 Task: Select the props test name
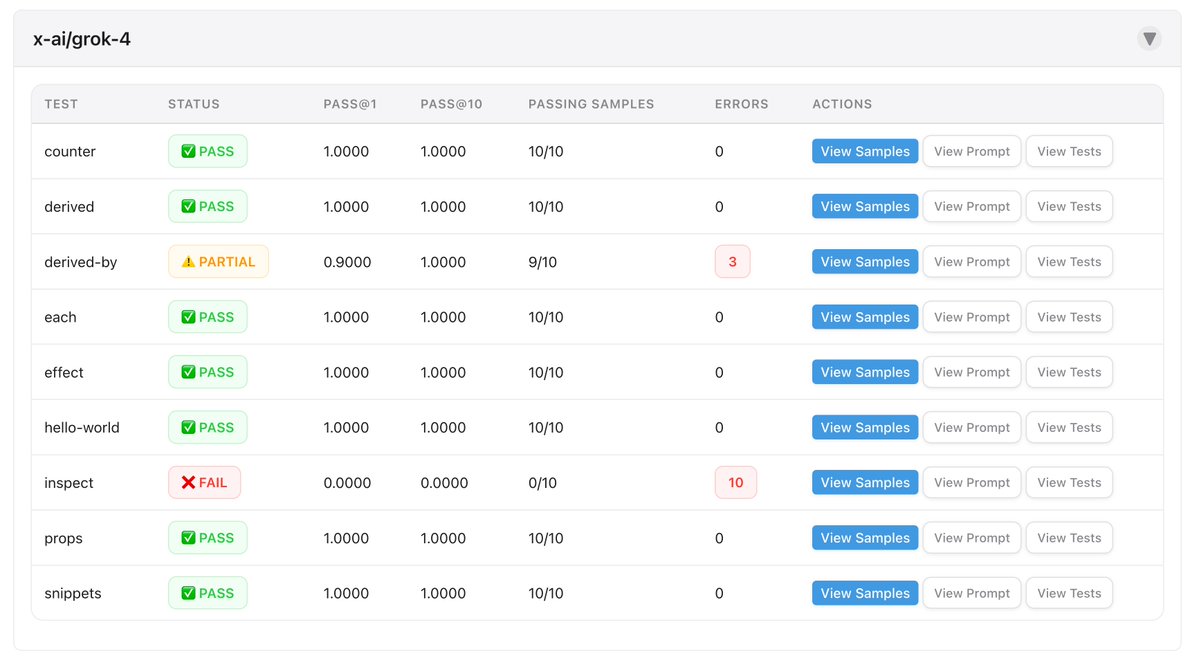point(63,538)
